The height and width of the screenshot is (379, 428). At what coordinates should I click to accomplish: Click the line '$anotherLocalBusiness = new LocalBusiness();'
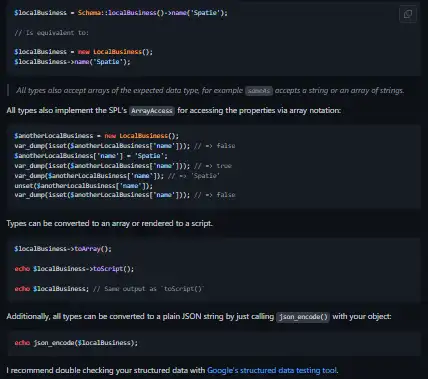[x=96, y=136]
